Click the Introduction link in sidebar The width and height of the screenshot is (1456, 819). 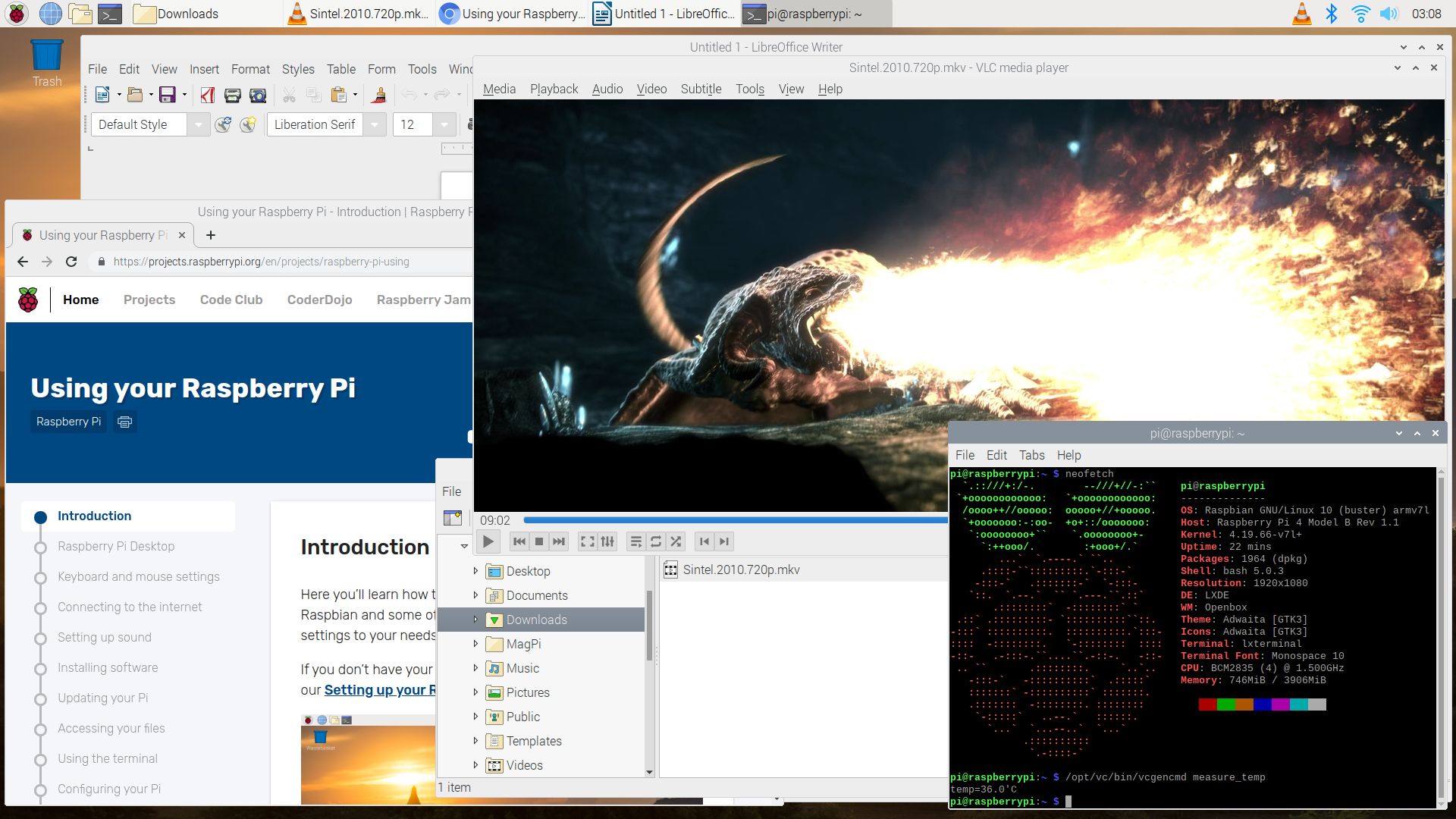coord(94,515)
